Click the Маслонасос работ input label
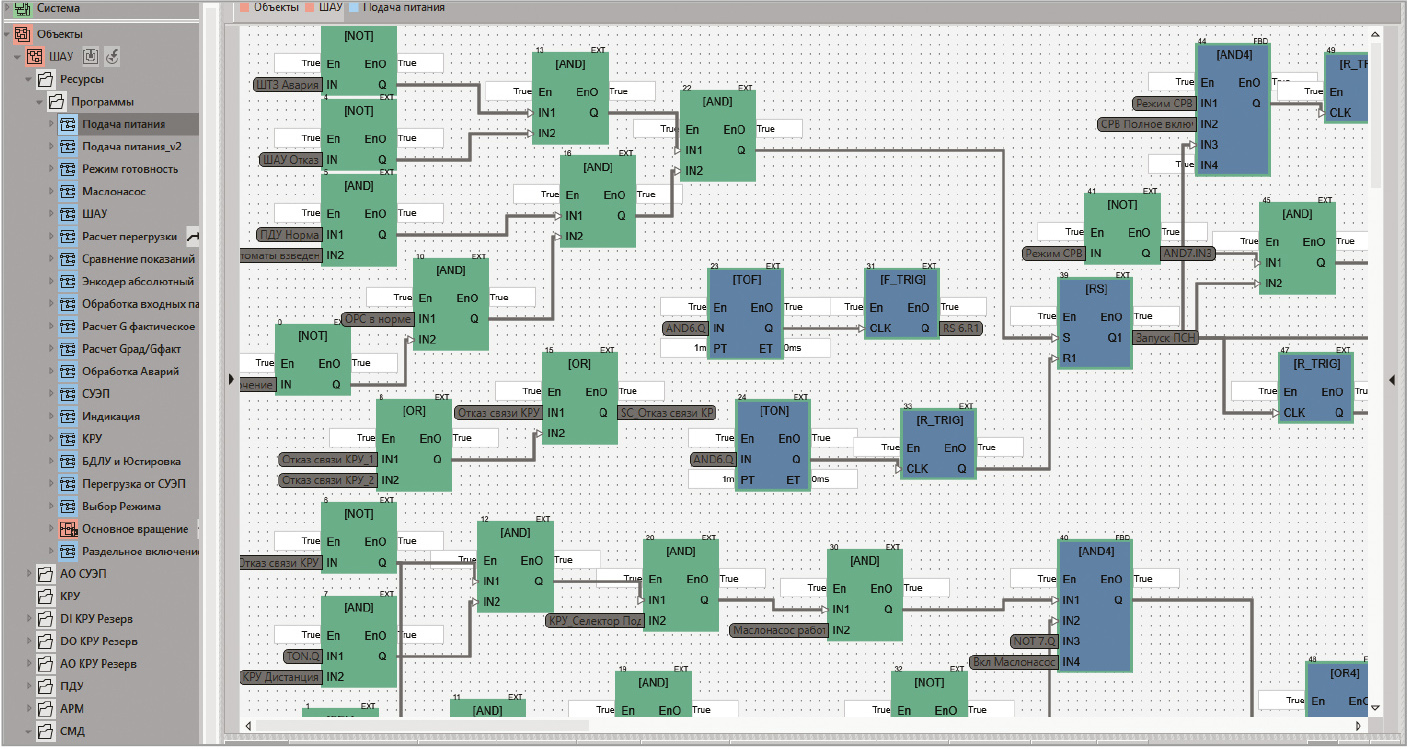 tap(779, 630)
